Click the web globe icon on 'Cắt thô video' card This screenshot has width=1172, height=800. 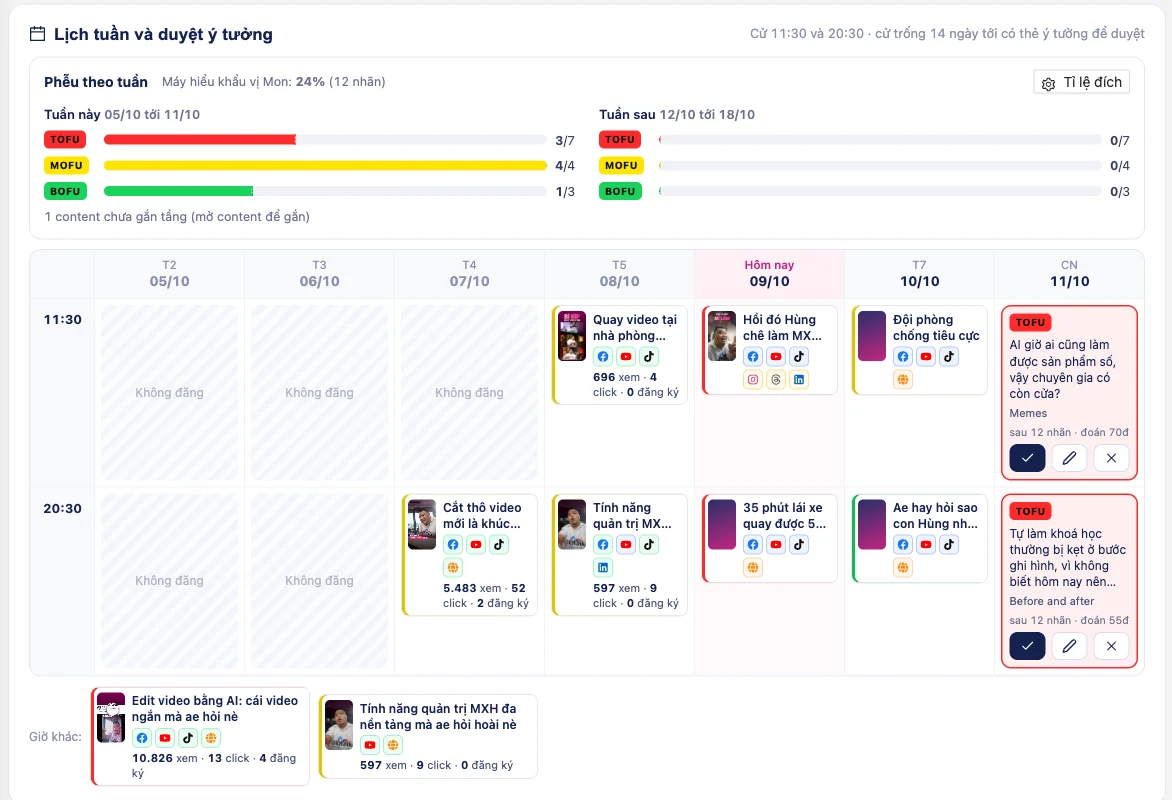453,567
